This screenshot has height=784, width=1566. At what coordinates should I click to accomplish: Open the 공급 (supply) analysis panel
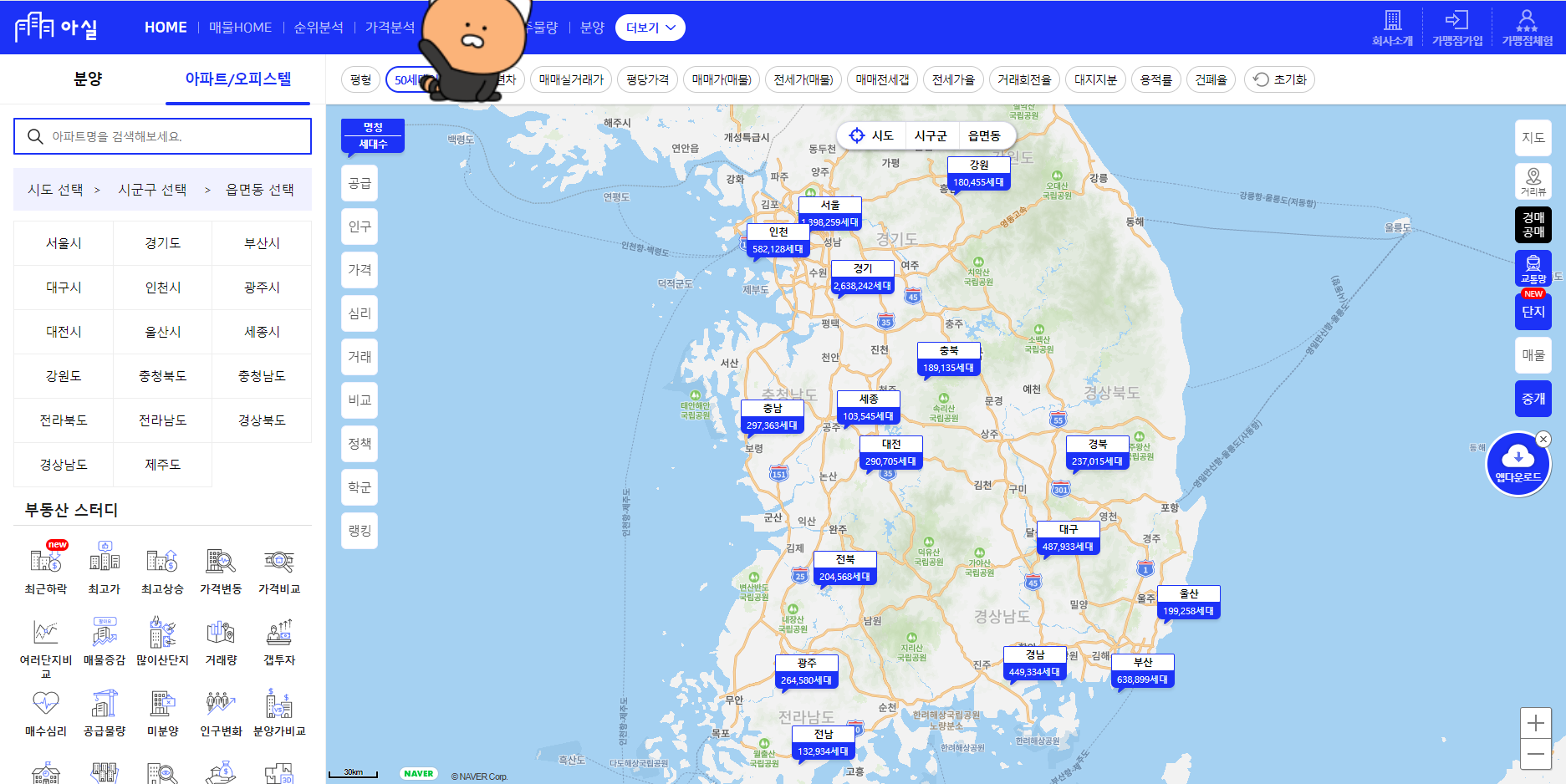point(359,183)
